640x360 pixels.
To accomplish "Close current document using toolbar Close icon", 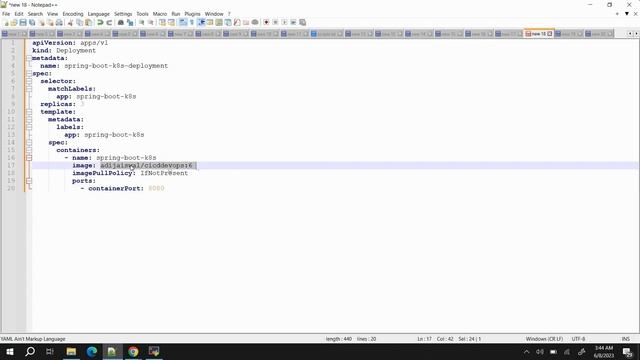I will tap(42, 22).
